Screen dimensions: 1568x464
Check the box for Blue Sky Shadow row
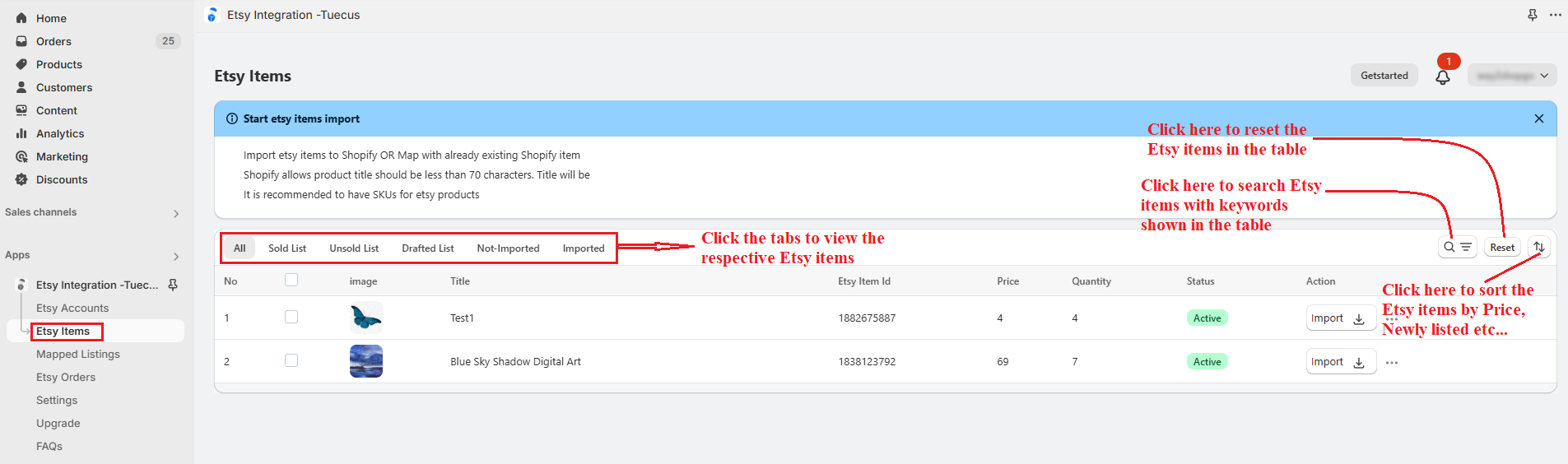pyautogui.click(x=291, y=360)
